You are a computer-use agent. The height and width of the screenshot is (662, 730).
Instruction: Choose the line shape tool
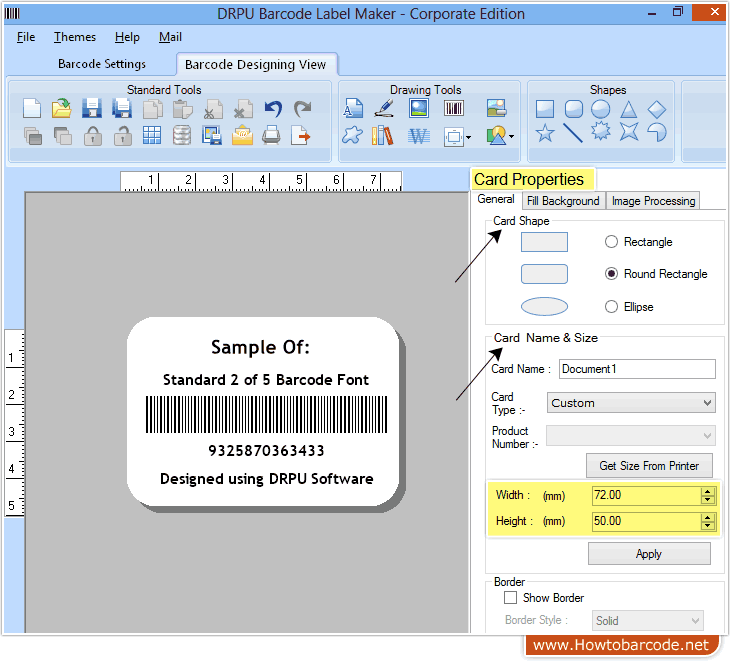point(573,134)
